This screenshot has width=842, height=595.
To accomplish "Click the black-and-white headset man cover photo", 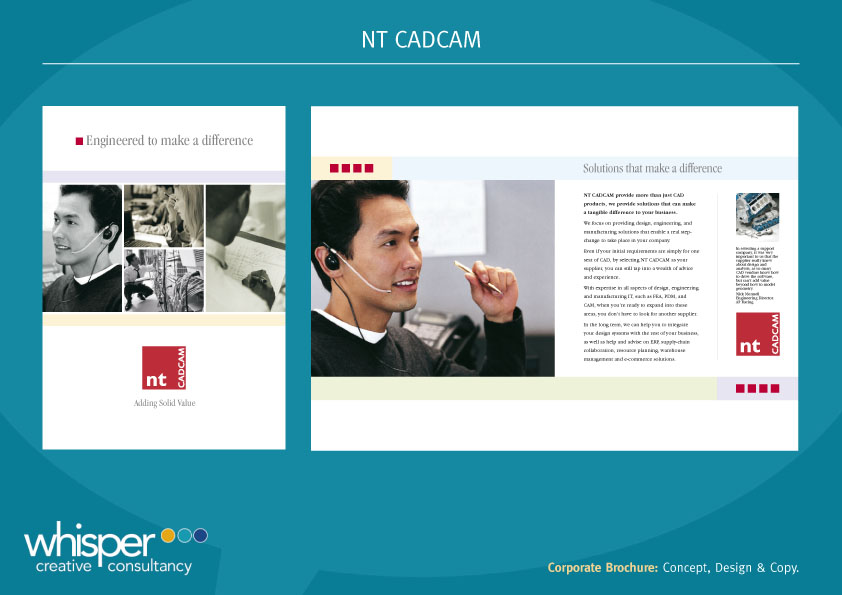I will click(x=82, y=248).
